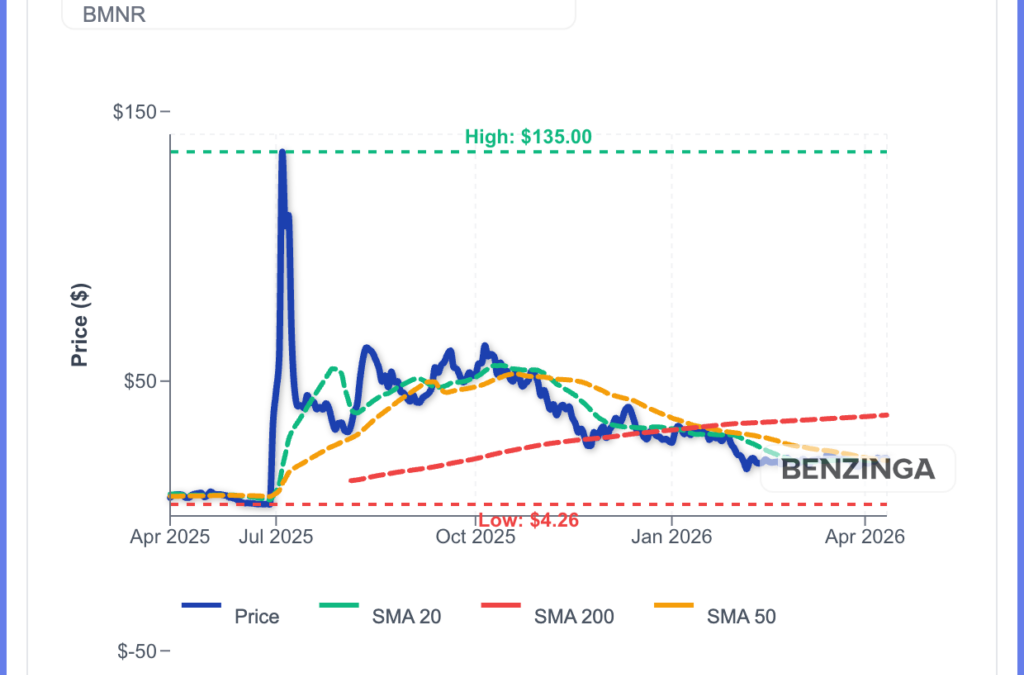1024x675 pixels.
Task: Click the Low: $4.26 annotation label
Action: [x=529, y=520]
